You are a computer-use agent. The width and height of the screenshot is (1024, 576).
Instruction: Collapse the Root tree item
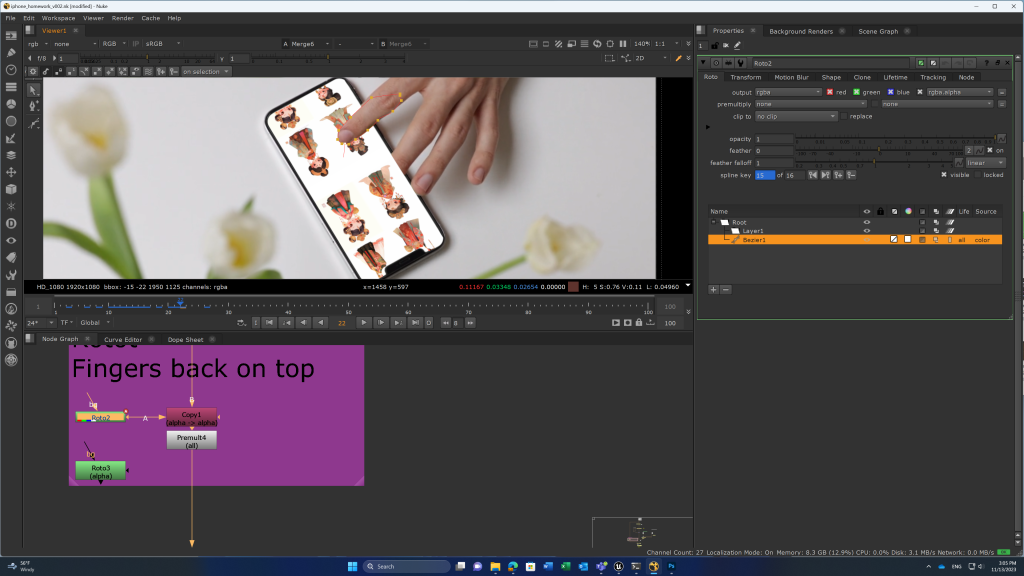(x=714, y=223)
